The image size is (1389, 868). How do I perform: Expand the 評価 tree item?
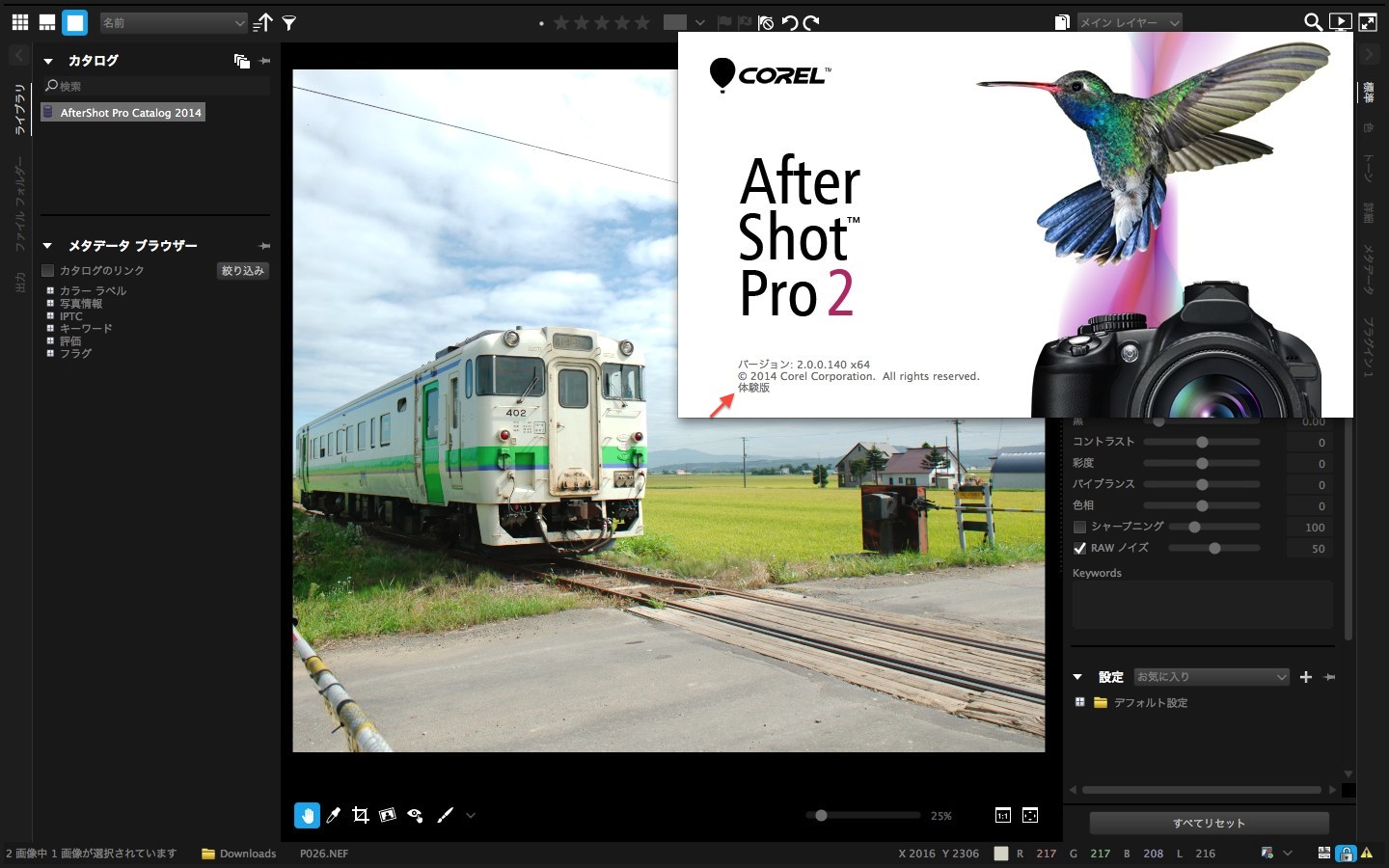click(50, 340)
